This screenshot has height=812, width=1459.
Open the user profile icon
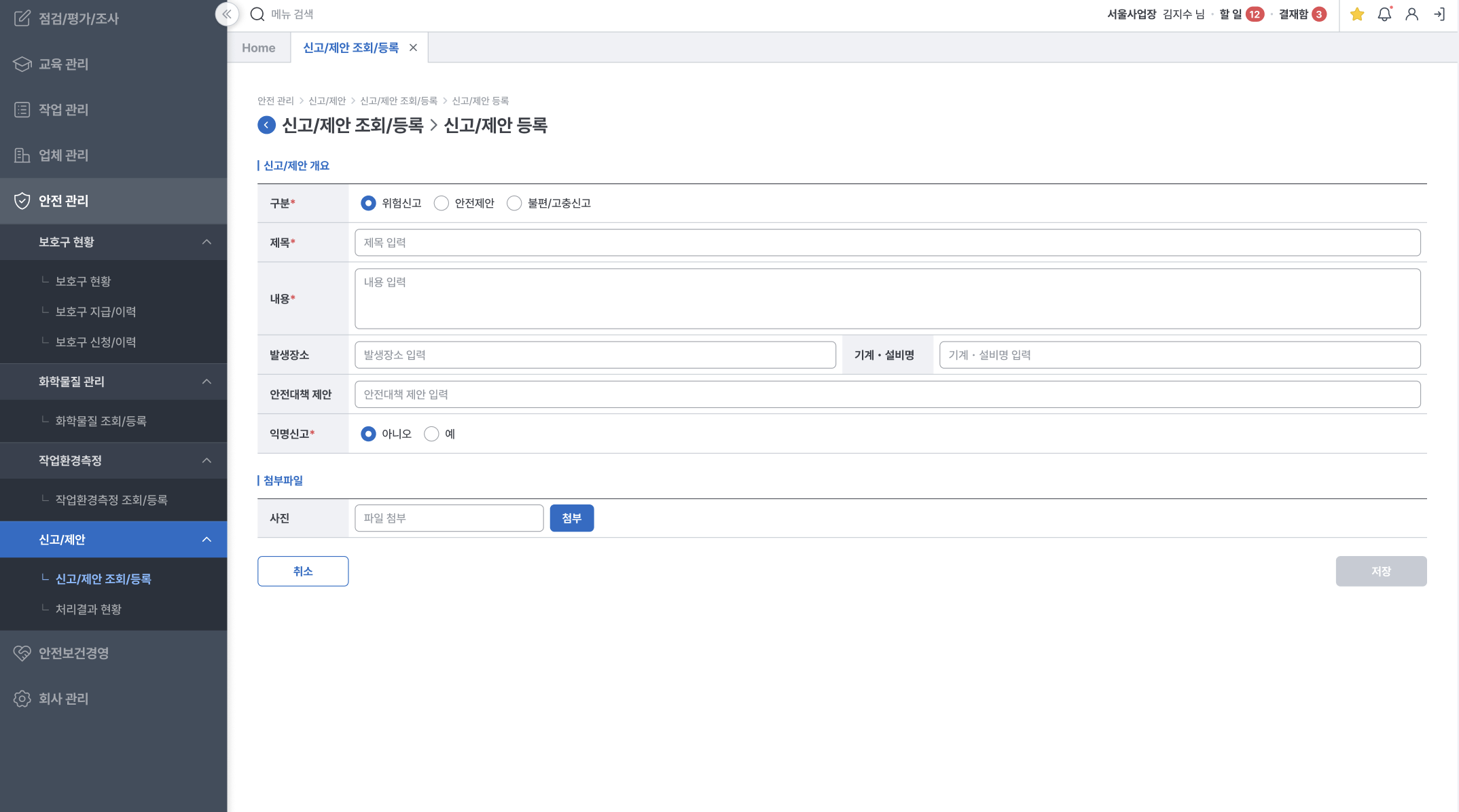(x=1411, y=14)
